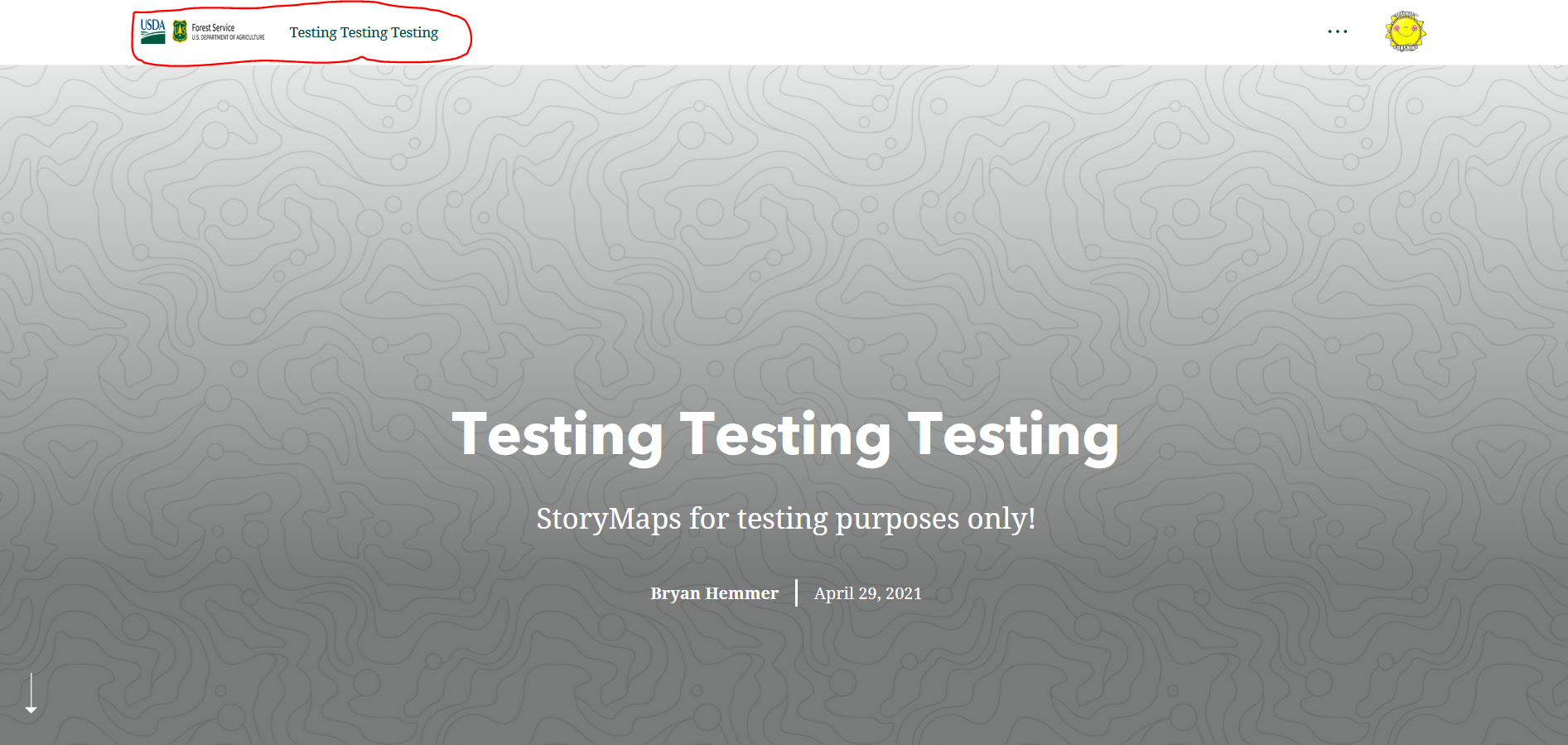Image resolution: width=1568 pixels, height=745 pixels.
Task: Open the sunshine profile avatar
Action: (x=1405, y=31)
